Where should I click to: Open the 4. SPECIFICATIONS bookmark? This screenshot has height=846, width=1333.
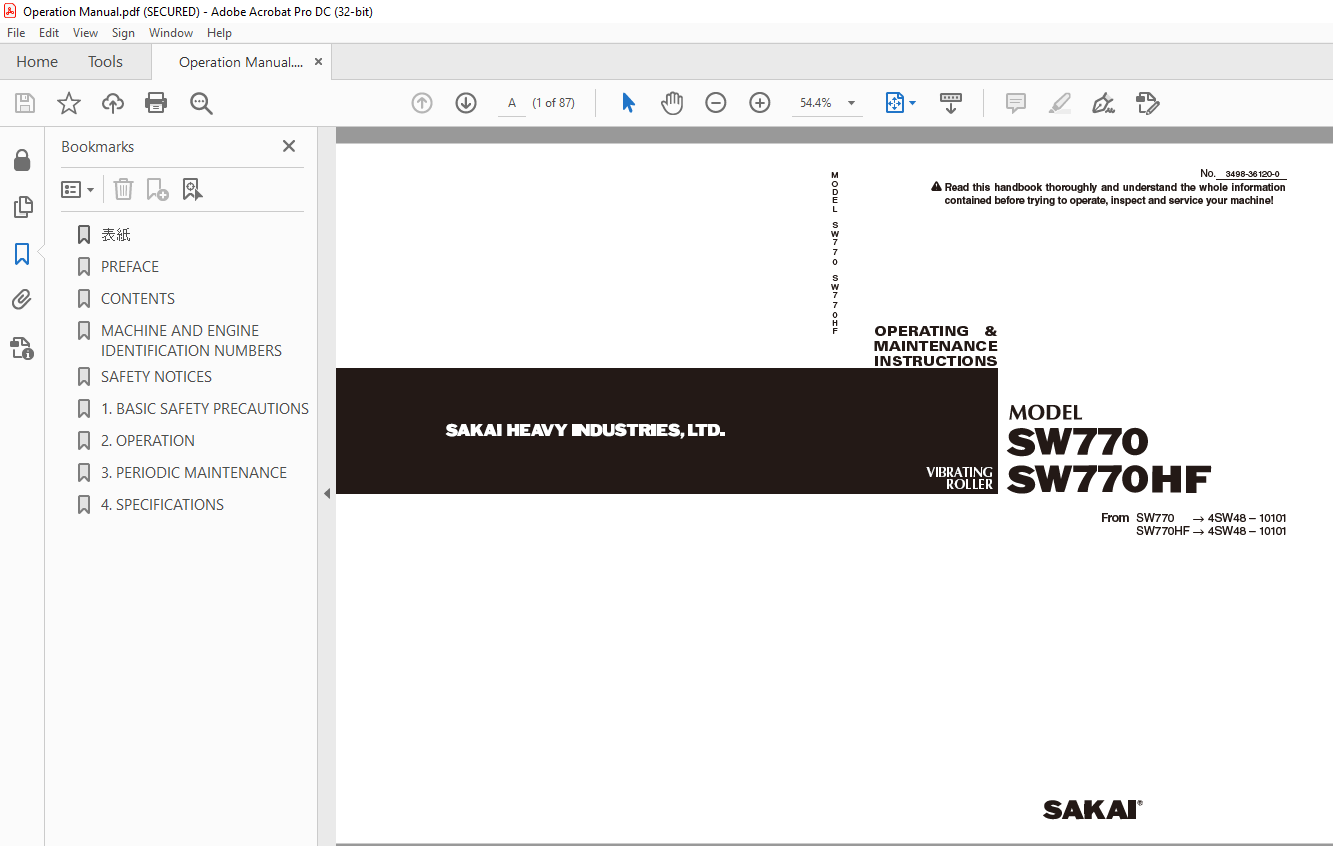point(162,505)
